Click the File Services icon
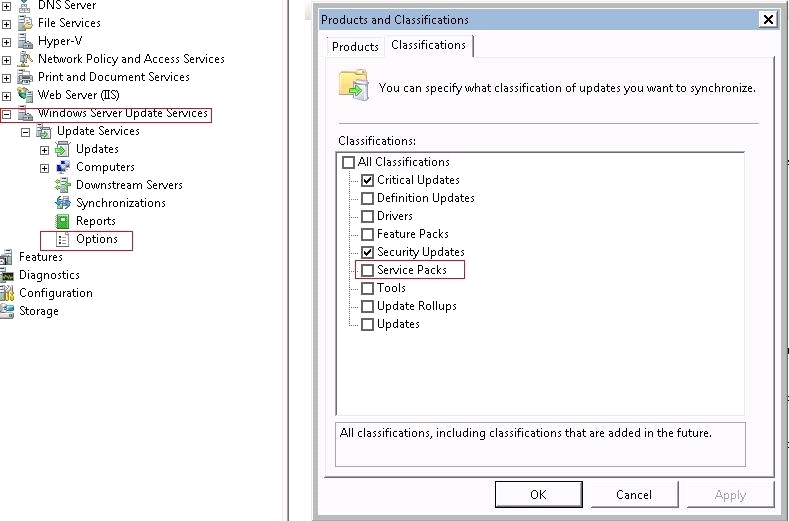This screenshot has width=789, height=521. tap(25, 23)
